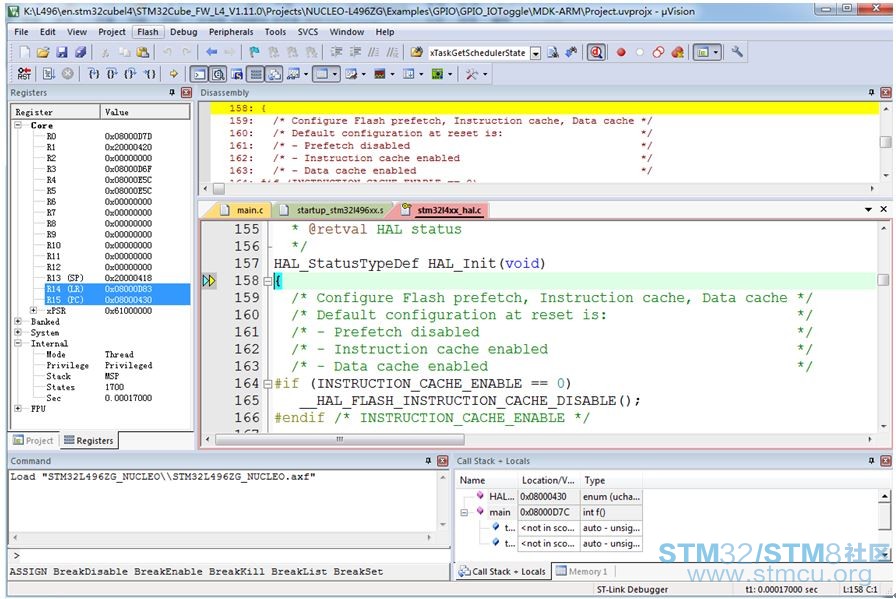Open the find text dropdown arrow

[535, 53]
